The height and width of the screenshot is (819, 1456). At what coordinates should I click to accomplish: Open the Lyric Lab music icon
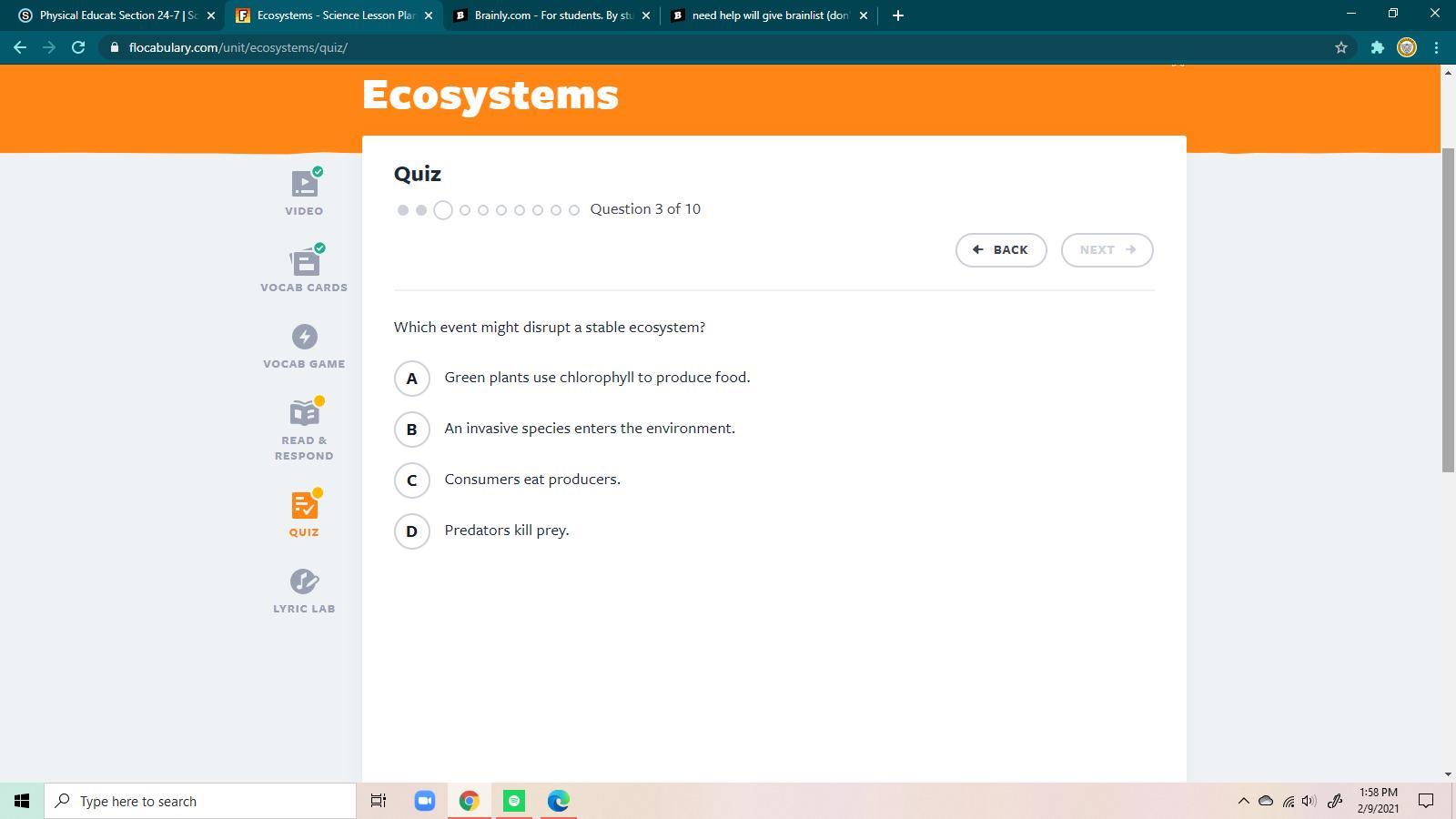click(304, 581)
